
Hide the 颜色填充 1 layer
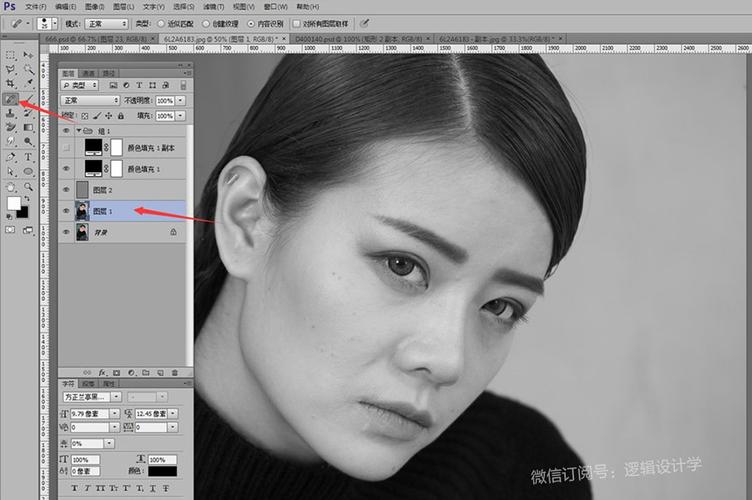[x=66, y=169]
